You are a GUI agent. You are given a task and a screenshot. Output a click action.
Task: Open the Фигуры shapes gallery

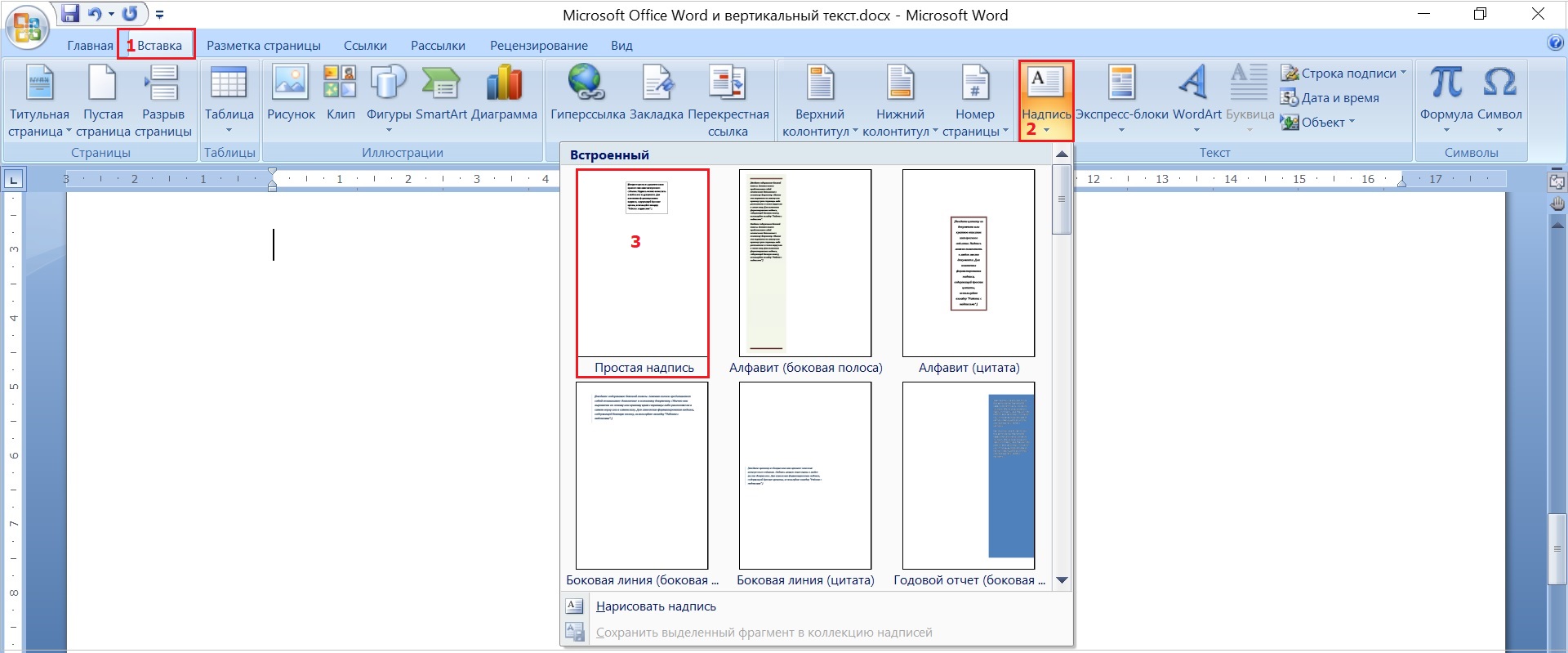(389, 100)
